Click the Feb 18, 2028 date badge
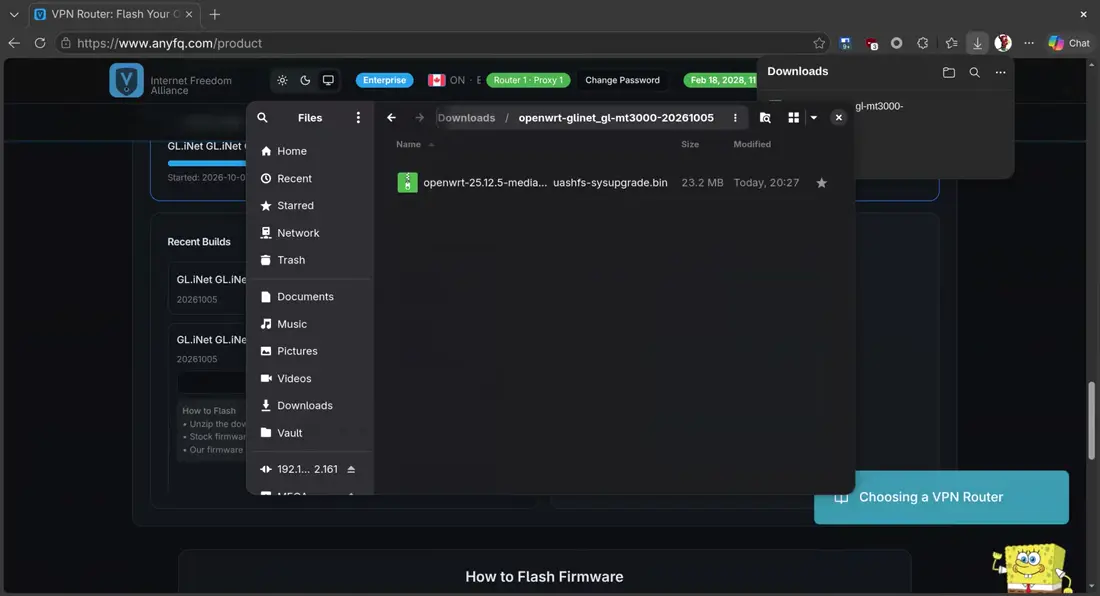Image resolution: width=1100 pixels, height=596 pixels. click(x=720, y=80)
